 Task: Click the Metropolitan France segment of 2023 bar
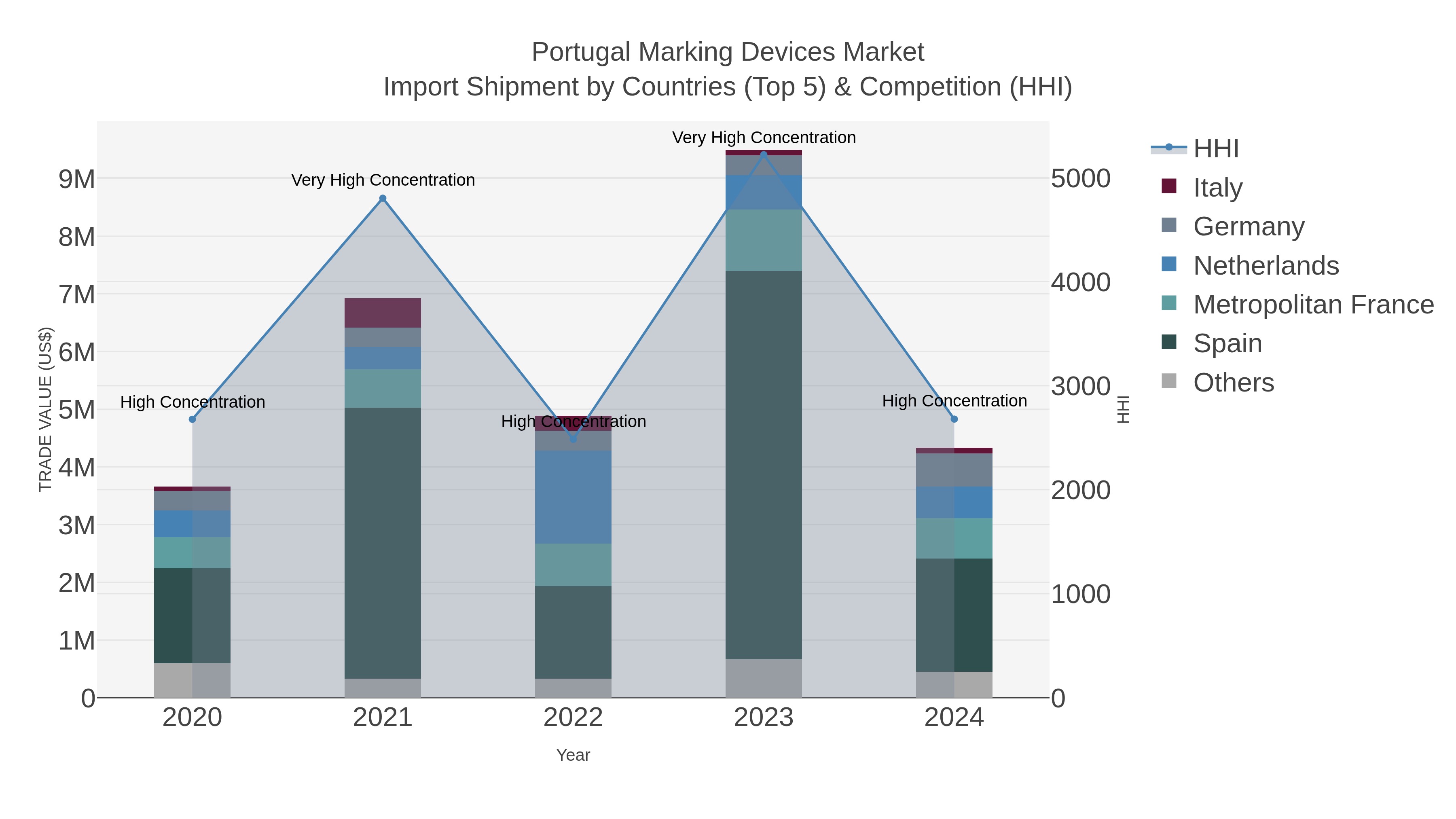(x=764, y=240)
